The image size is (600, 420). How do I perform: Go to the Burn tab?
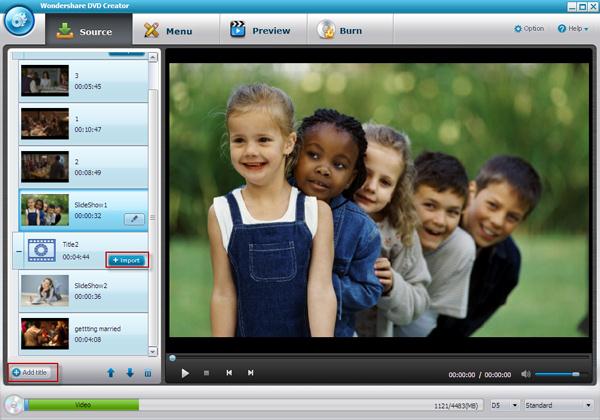coord(340,30)
